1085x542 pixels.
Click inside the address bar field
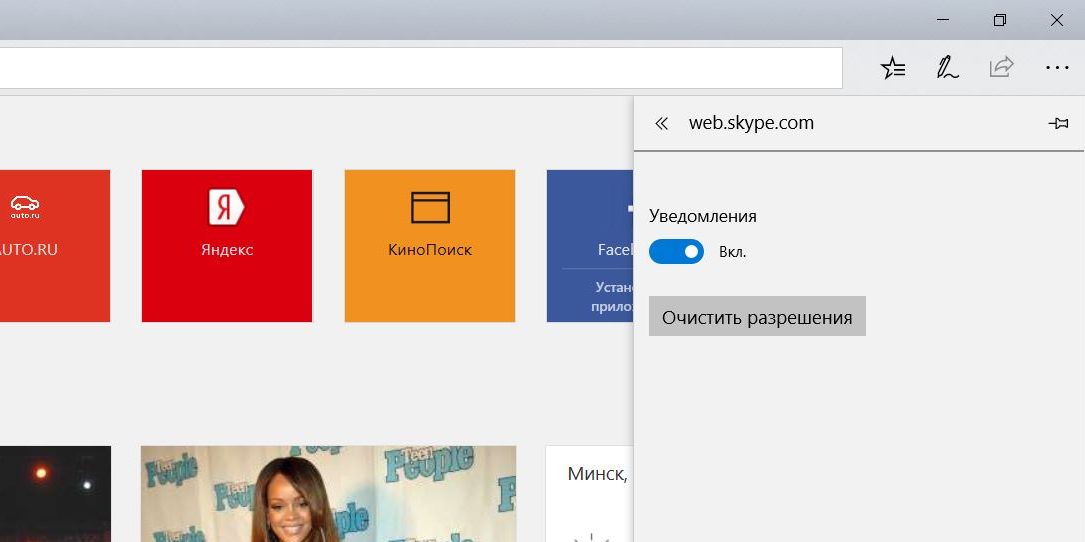click(x=420, y=68)
